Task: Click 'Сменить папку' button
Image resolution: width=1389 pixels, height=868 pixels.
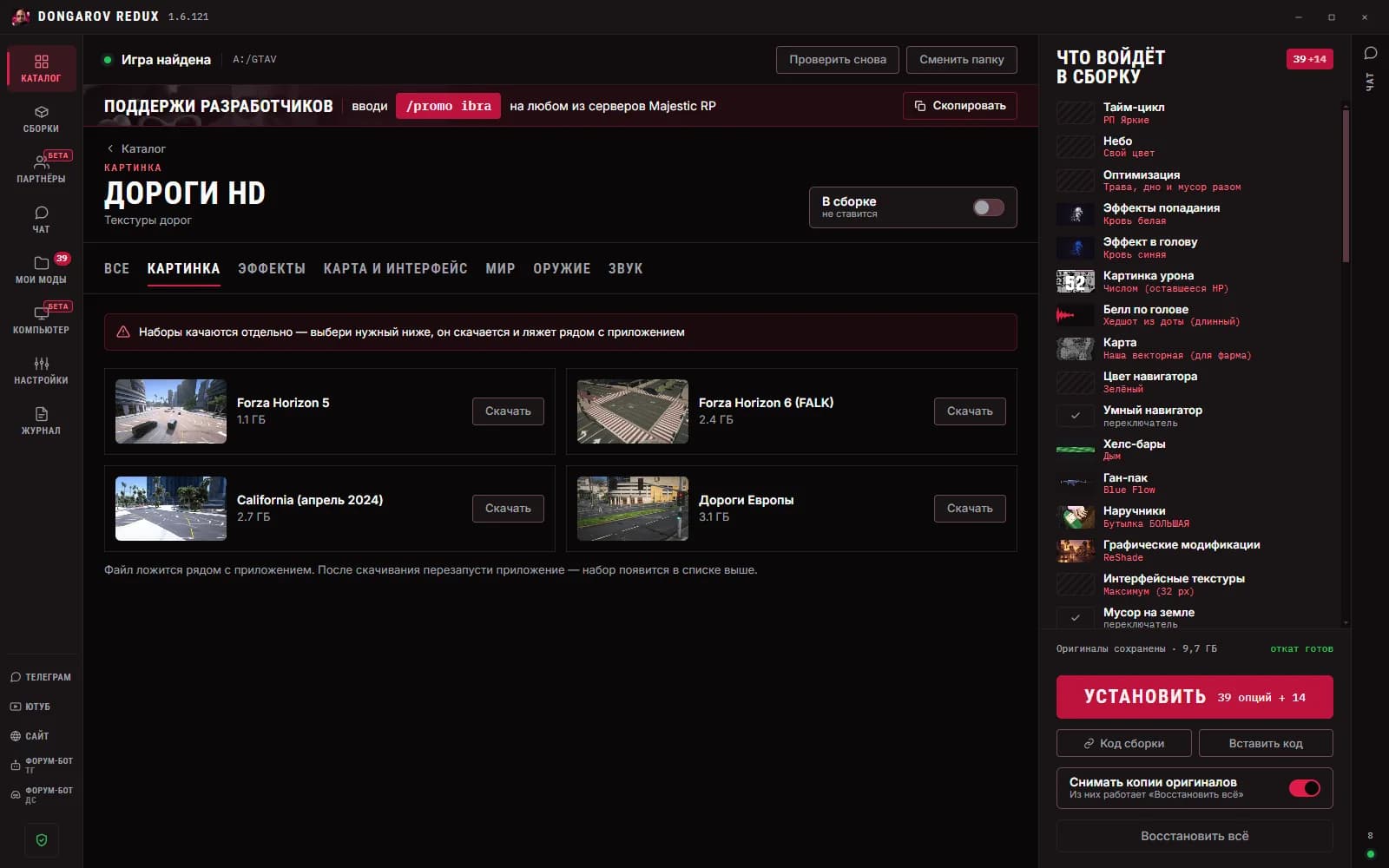Action: tap(961, 60)
